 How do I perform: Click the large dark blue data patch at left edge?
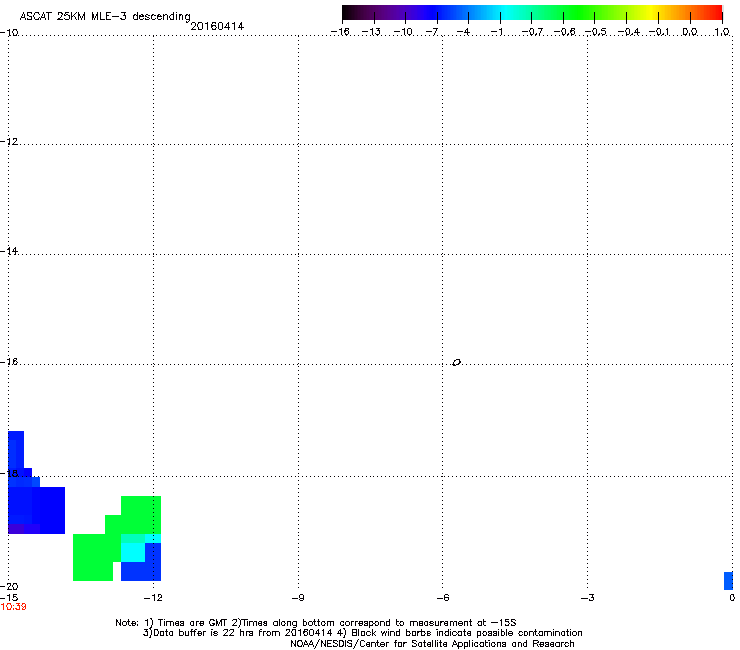[x=36, y=510]
